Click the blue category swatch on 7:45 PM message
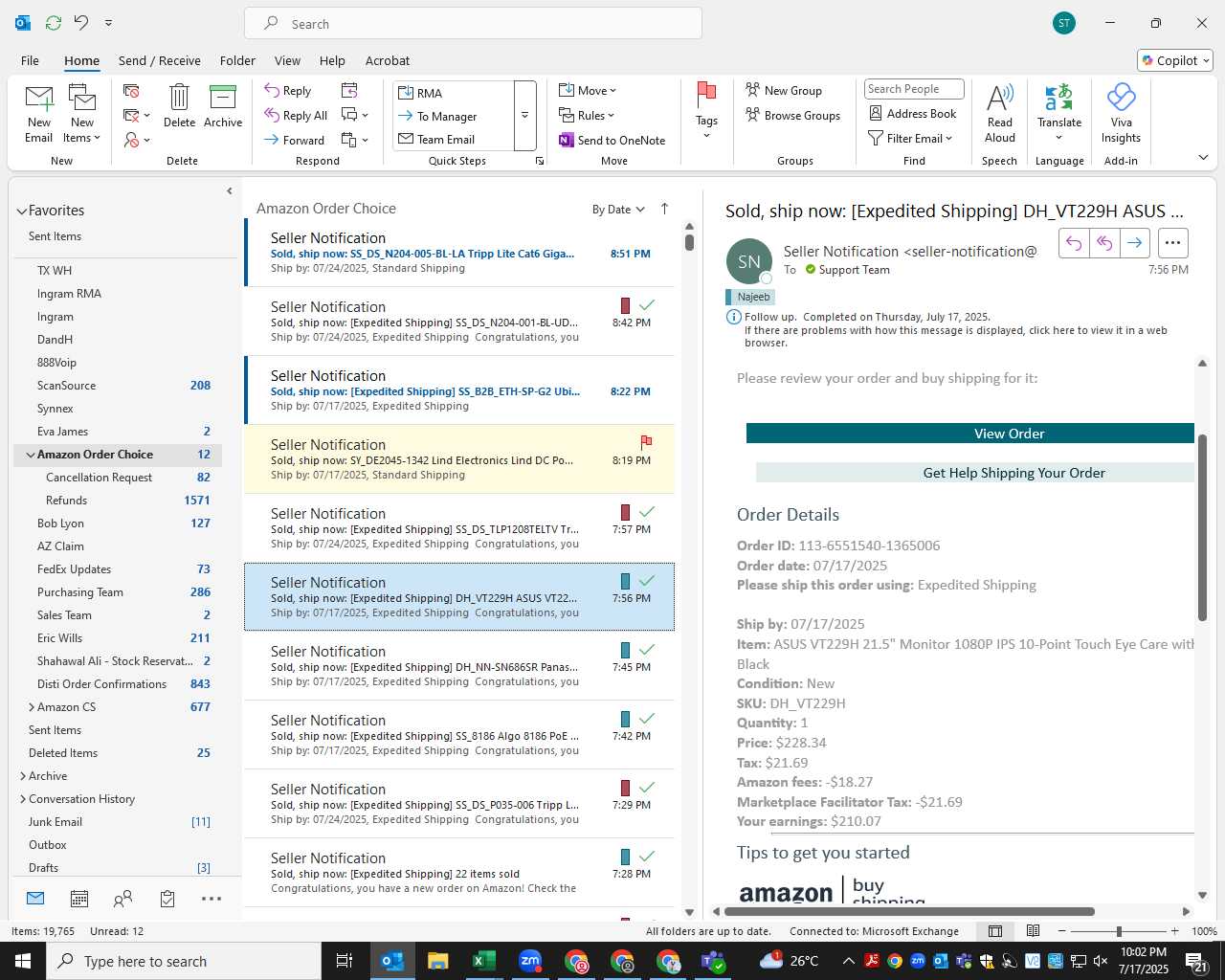Image resolution: width=1225 pixels, height=980 pixels. click(x=625, y=650)
